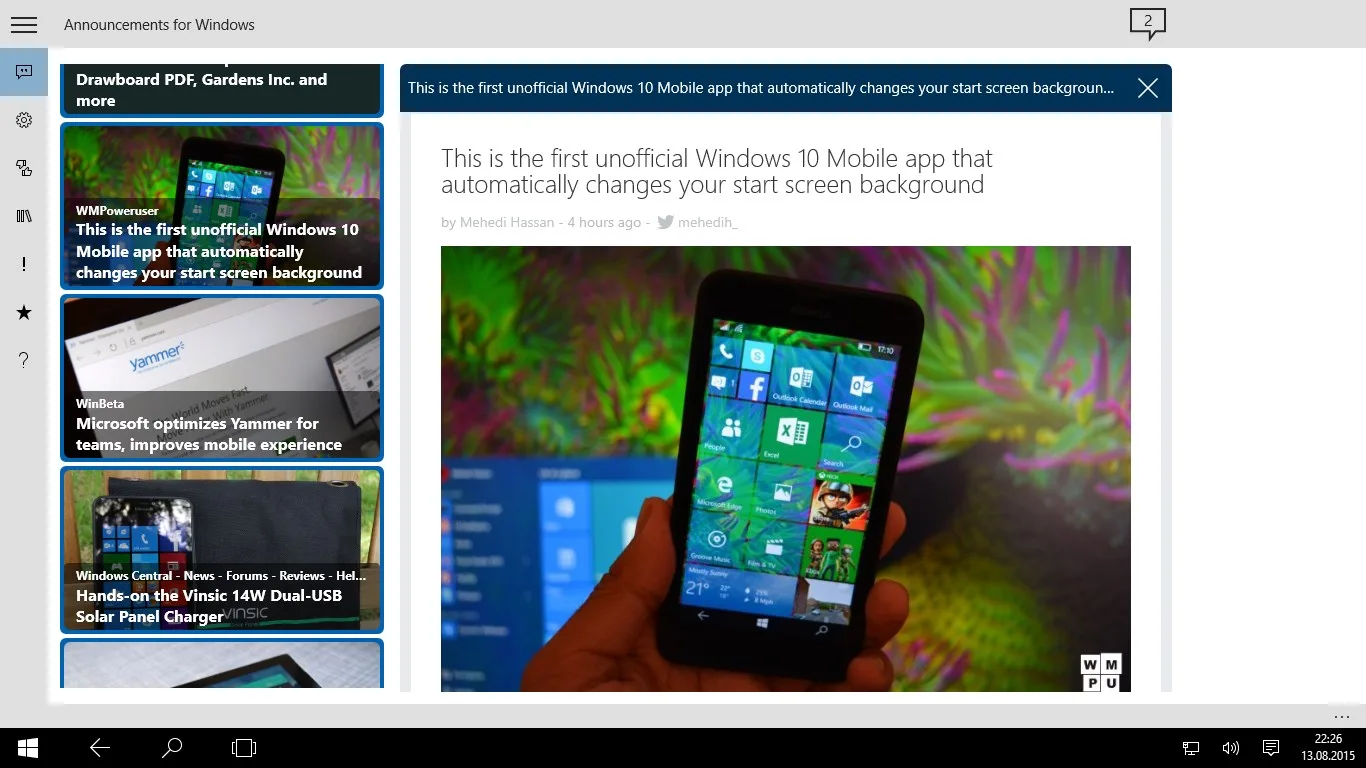Open the Drawboard PDF, Gardens Inc. news card

(x=222, y=90)
